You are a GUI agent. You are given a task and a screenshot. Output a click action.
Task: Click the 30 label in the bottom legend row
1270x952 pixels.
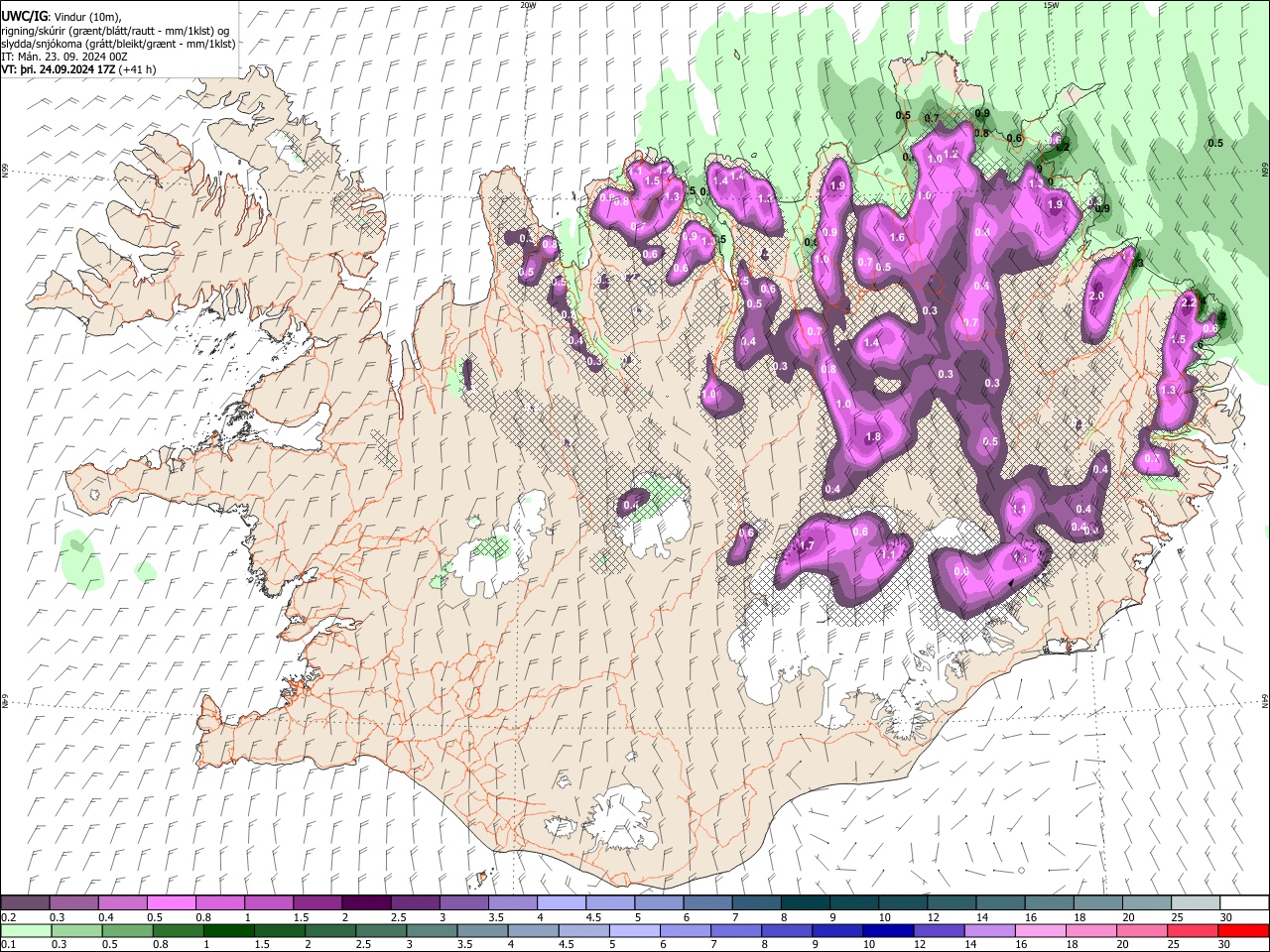pos(1225,945)
